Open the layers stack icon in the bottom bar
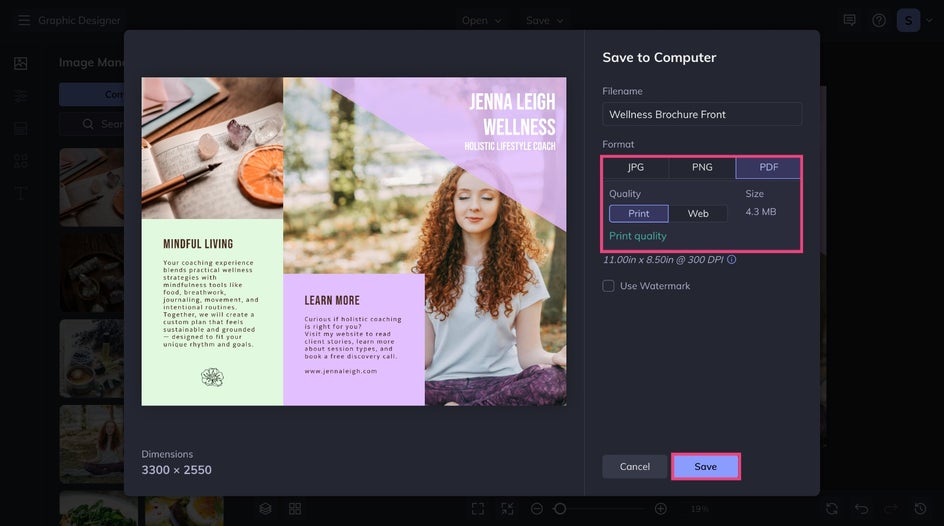Viewport: 944px width, 526px height. [x=266, y=509]
